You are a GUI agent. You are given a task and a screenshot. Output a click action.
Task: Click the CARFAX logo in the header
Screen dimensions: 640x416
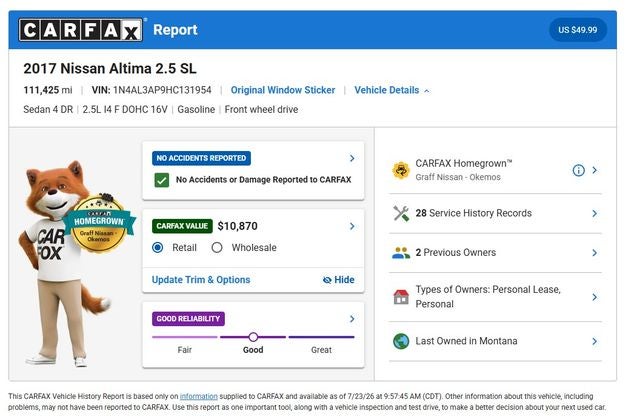[80, 30]
